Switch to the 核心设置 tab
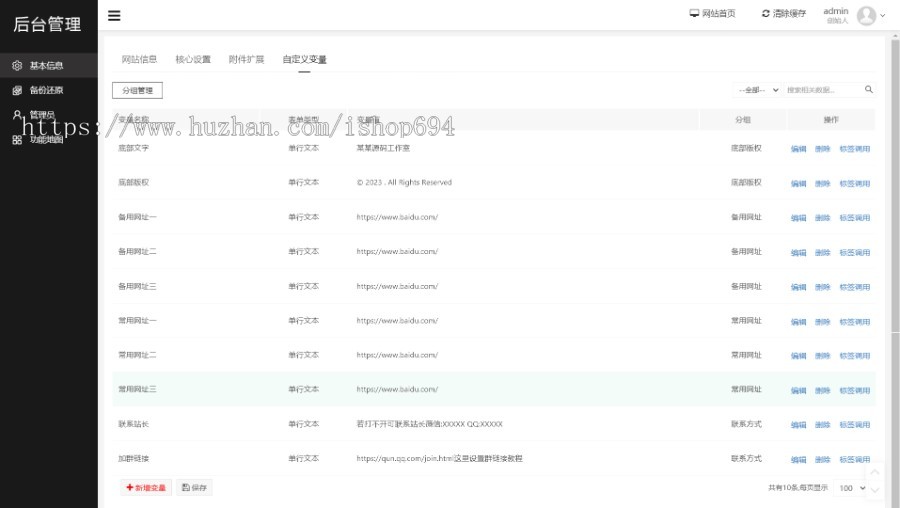Image resolution: width=900 pixels, height=508 pixels. pos(193,59)
